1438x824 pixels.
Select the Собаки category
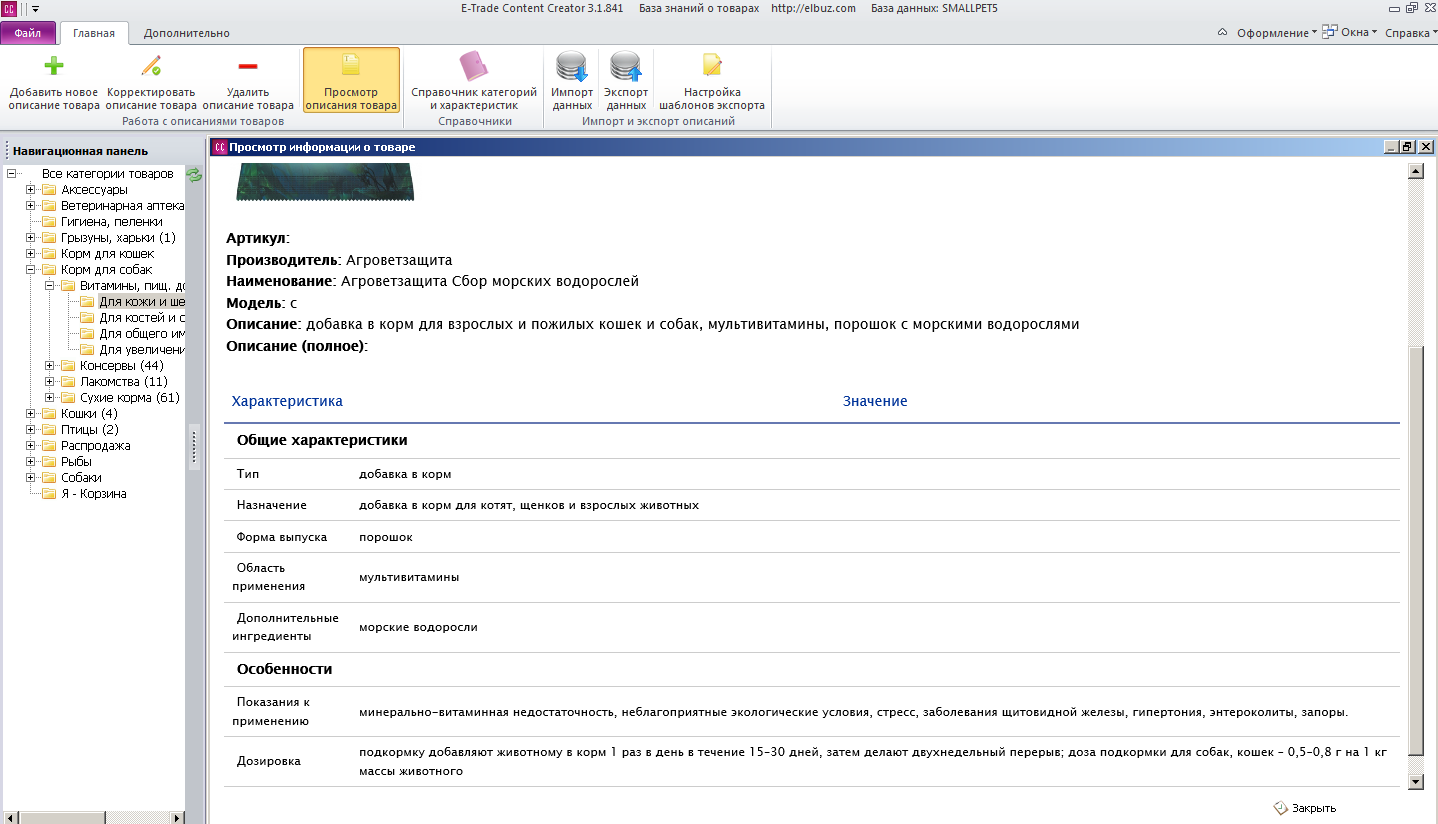[81, 478]
